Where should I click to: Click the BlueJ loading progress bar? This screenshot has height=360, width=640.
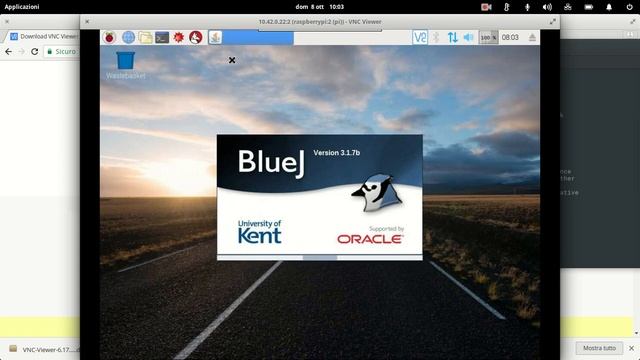click(320, 258)
